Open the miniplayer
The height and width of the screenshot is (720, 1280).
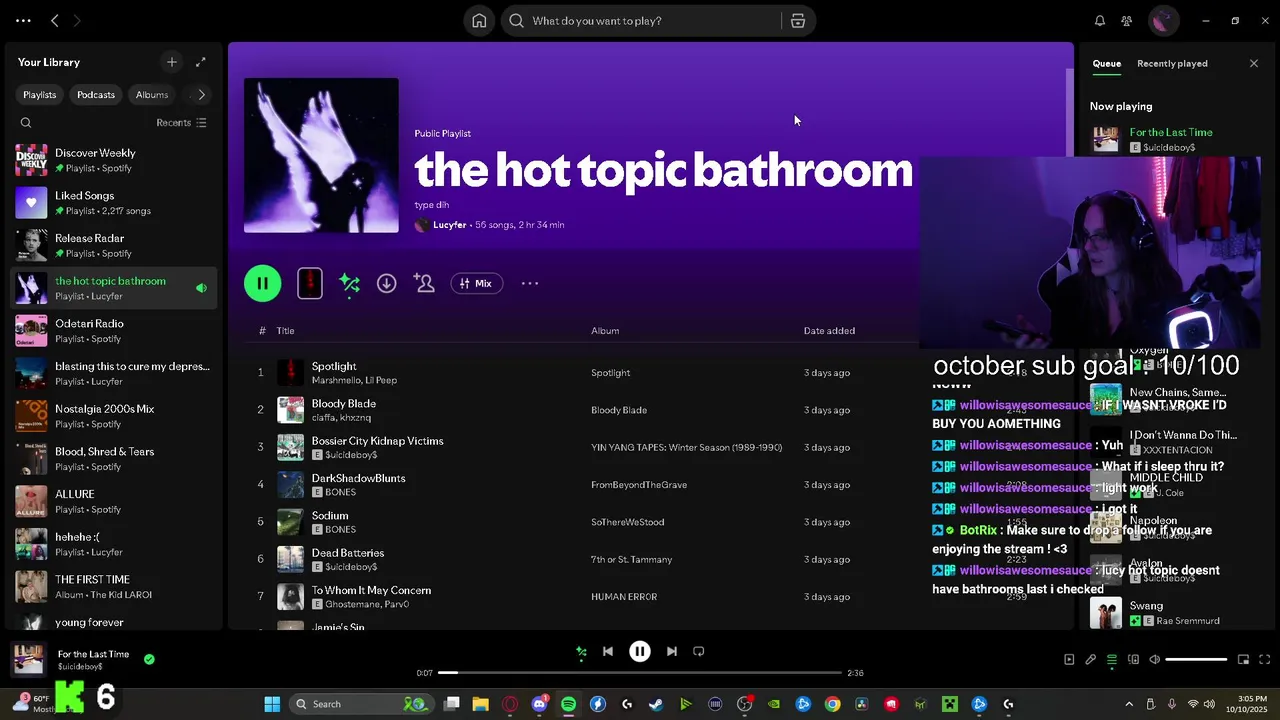1244,660
